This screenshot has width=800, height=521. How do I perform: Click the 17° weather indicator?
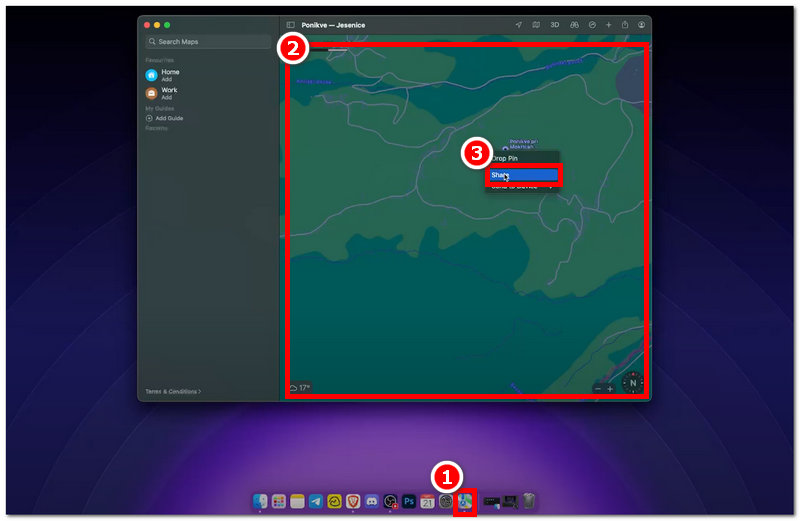(300, 388)
